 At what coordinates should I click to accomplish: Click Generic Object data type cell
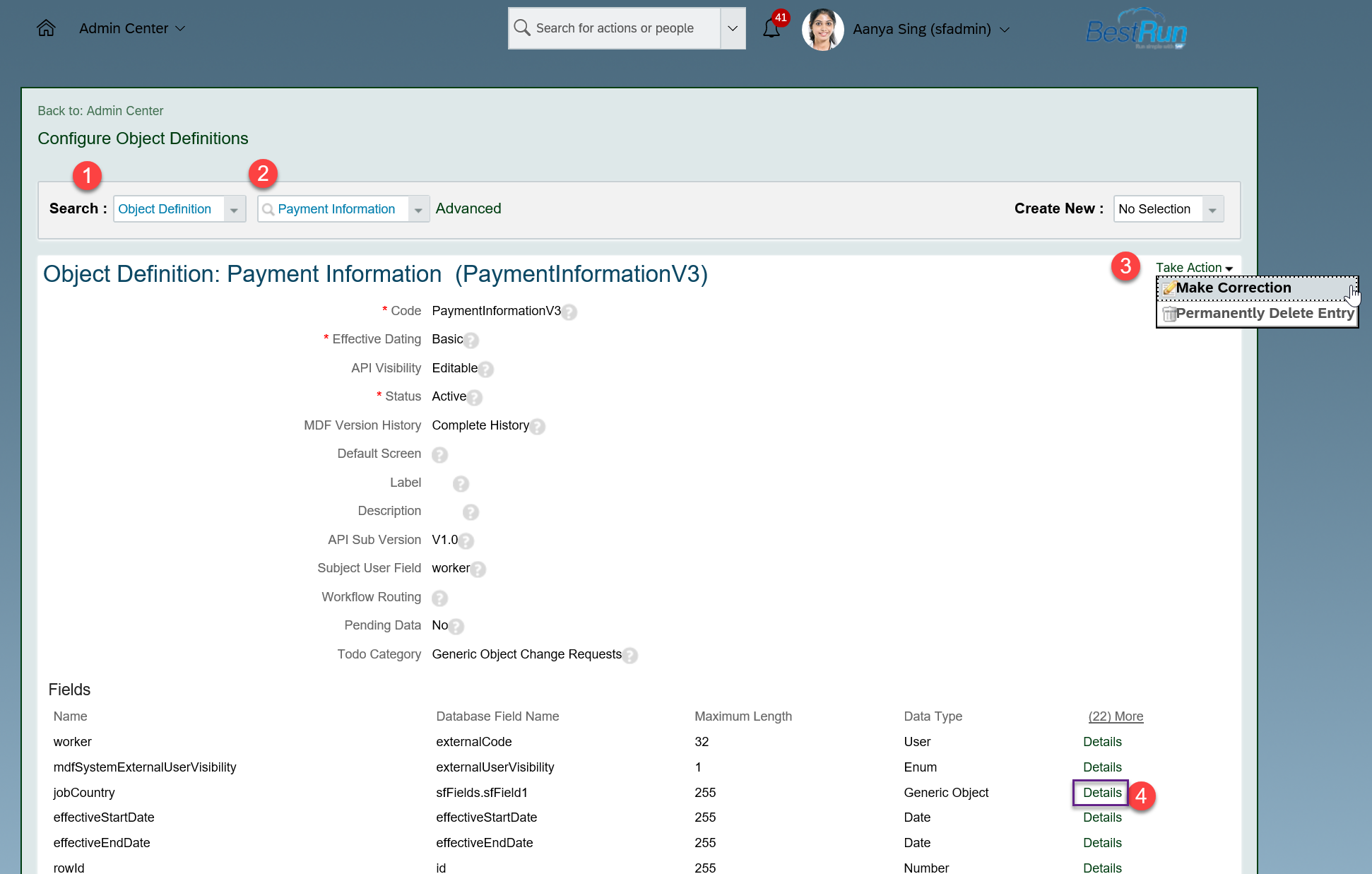click(x=946, y=793)
